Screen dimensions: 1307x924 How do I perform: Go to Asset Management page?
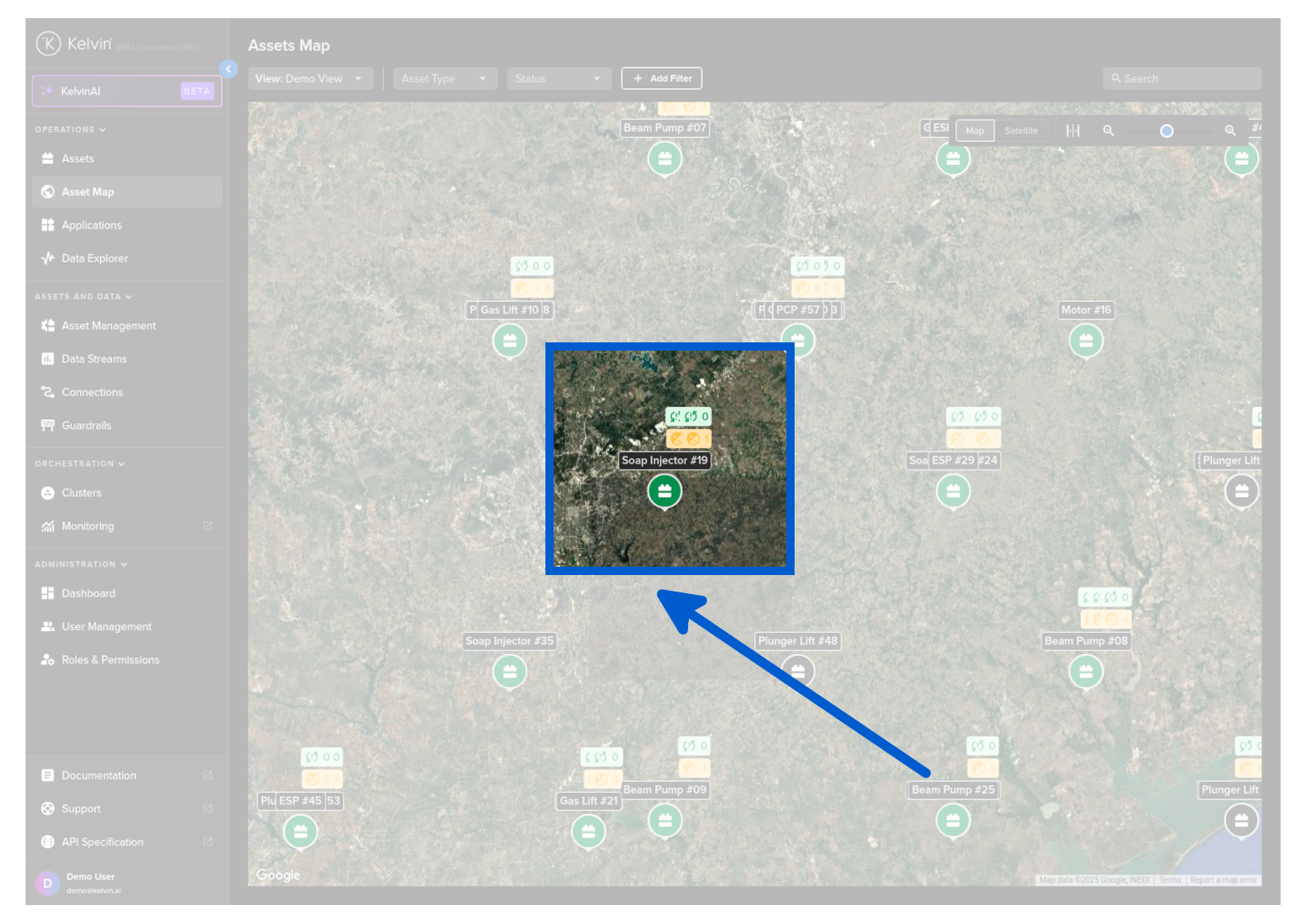click(x=108, y=326)
